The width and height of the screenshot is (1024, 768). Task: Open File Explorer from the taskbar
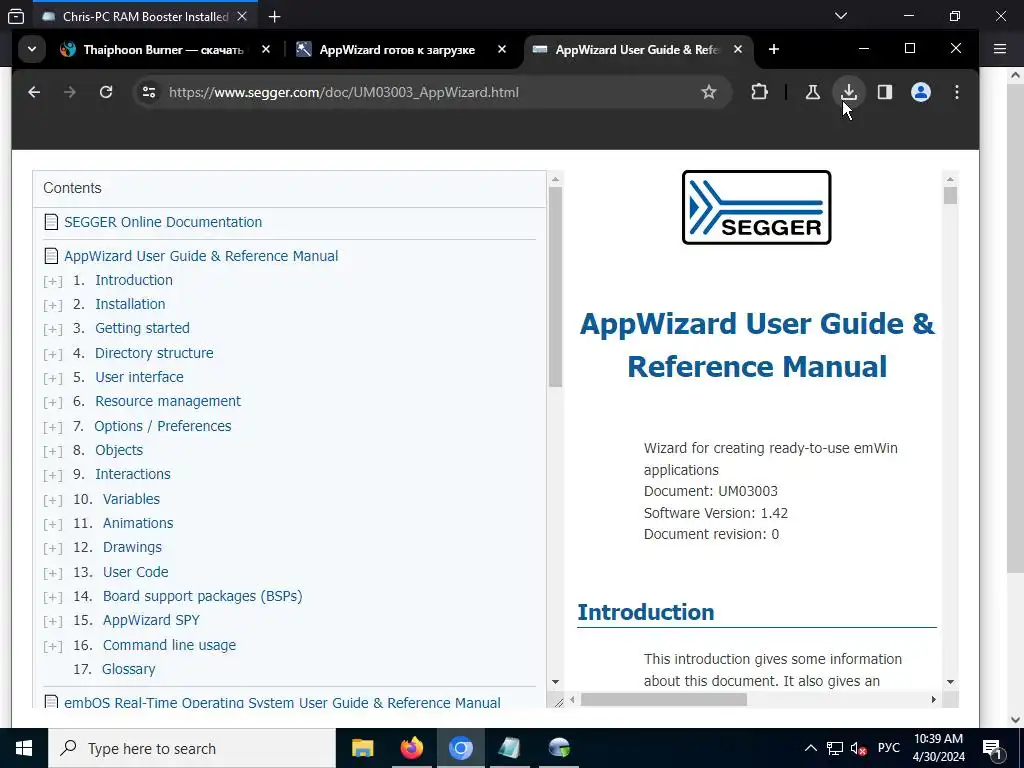point(362,748)
